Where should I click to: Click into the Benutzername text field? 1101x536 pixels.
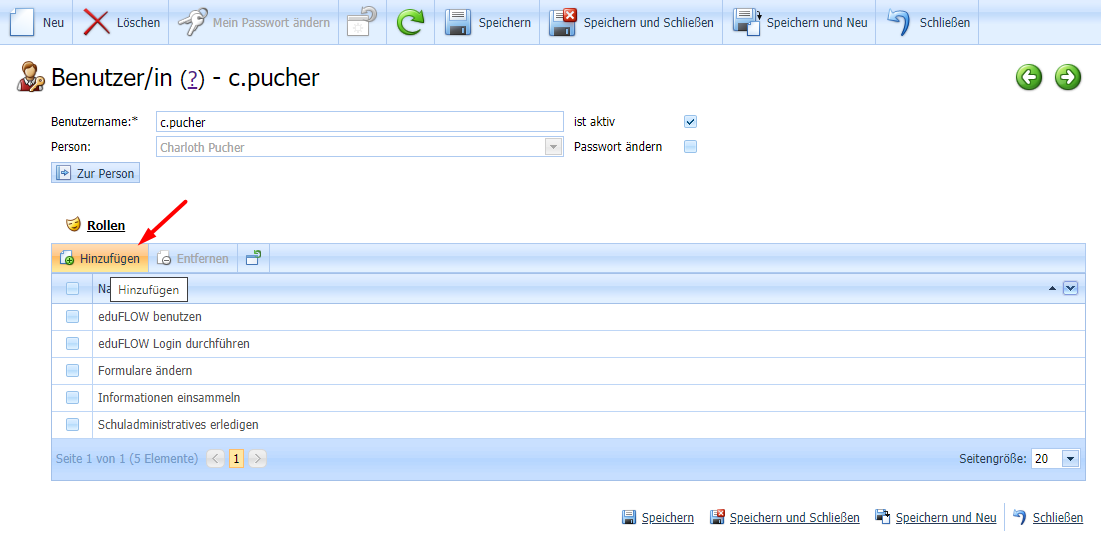coord(360,122)
